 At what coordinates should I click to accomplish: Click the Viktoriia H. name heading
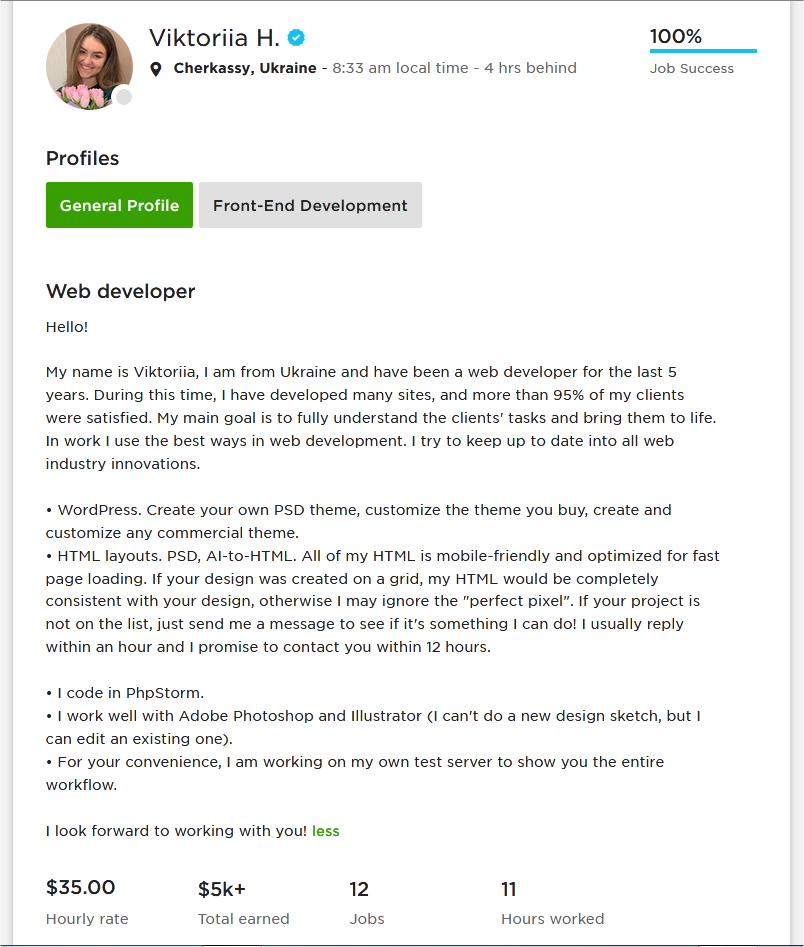coord(214,38)
